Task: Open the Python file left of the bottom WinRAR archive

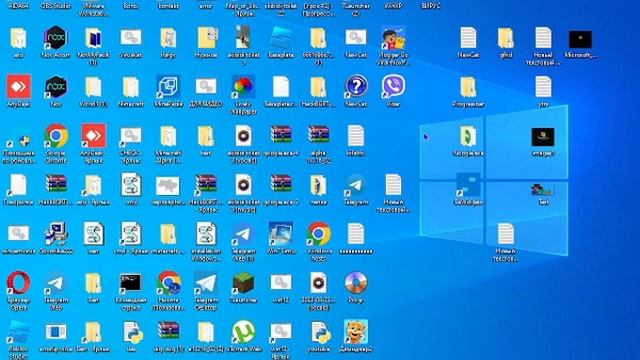Action: click(131, 331)
